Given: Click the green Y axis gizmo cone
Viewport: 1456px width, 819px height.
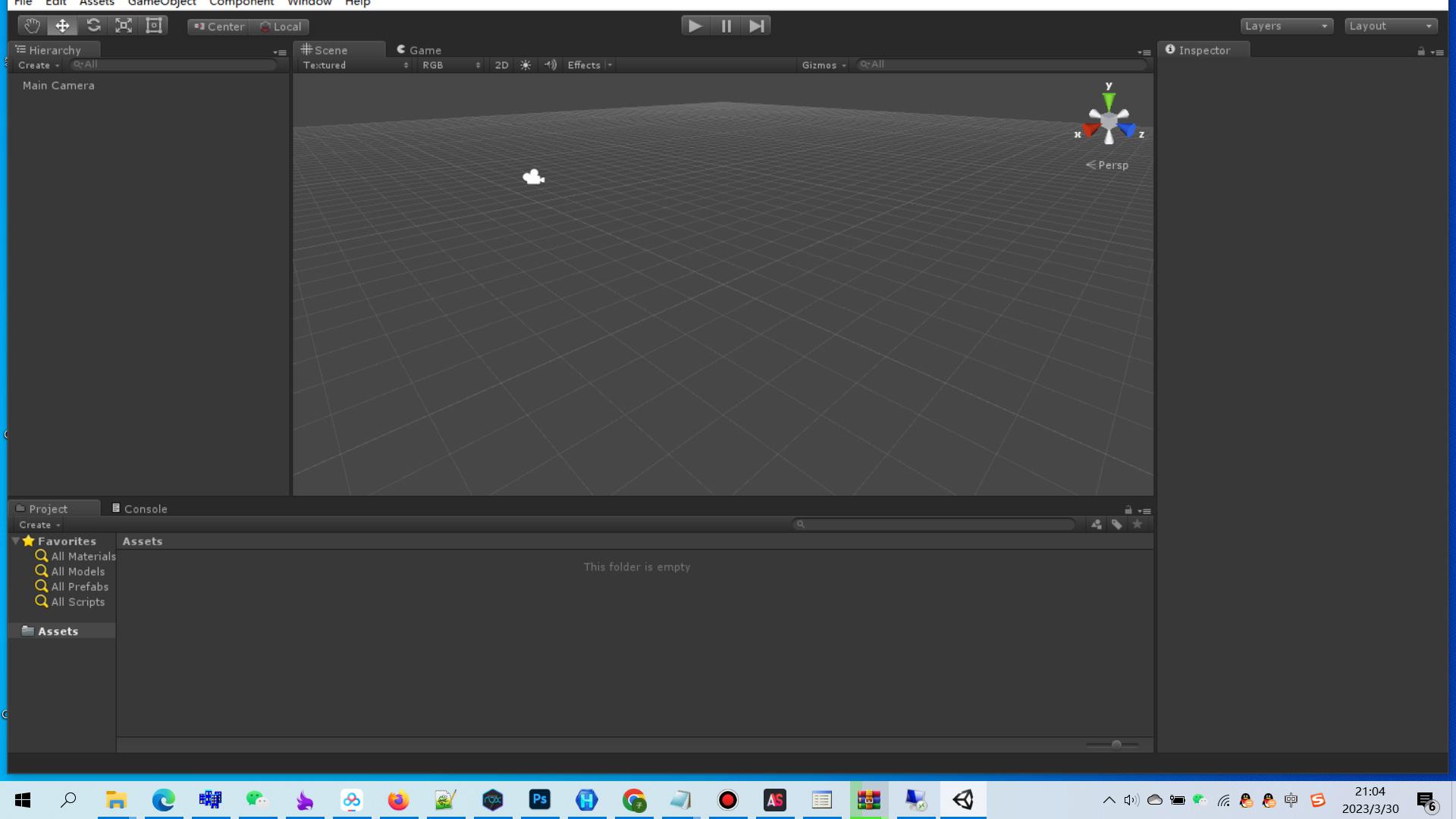Looking at the screenshot, I should (1109, 100).
